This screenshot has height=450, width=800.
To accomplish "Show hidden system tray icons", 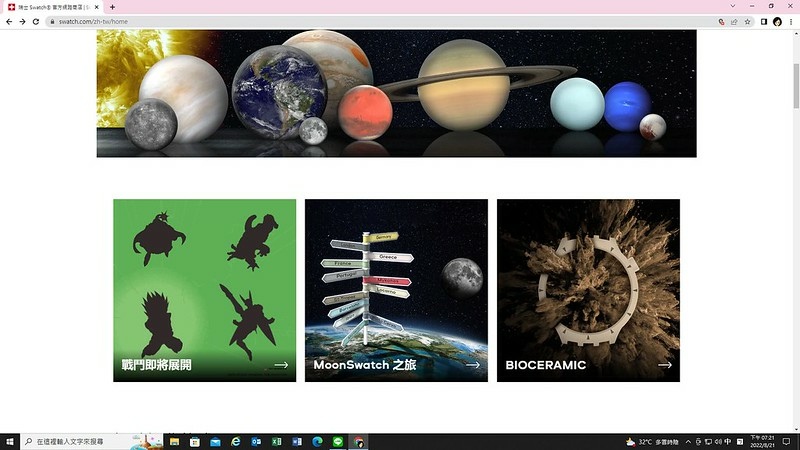I will click(688, 442).
